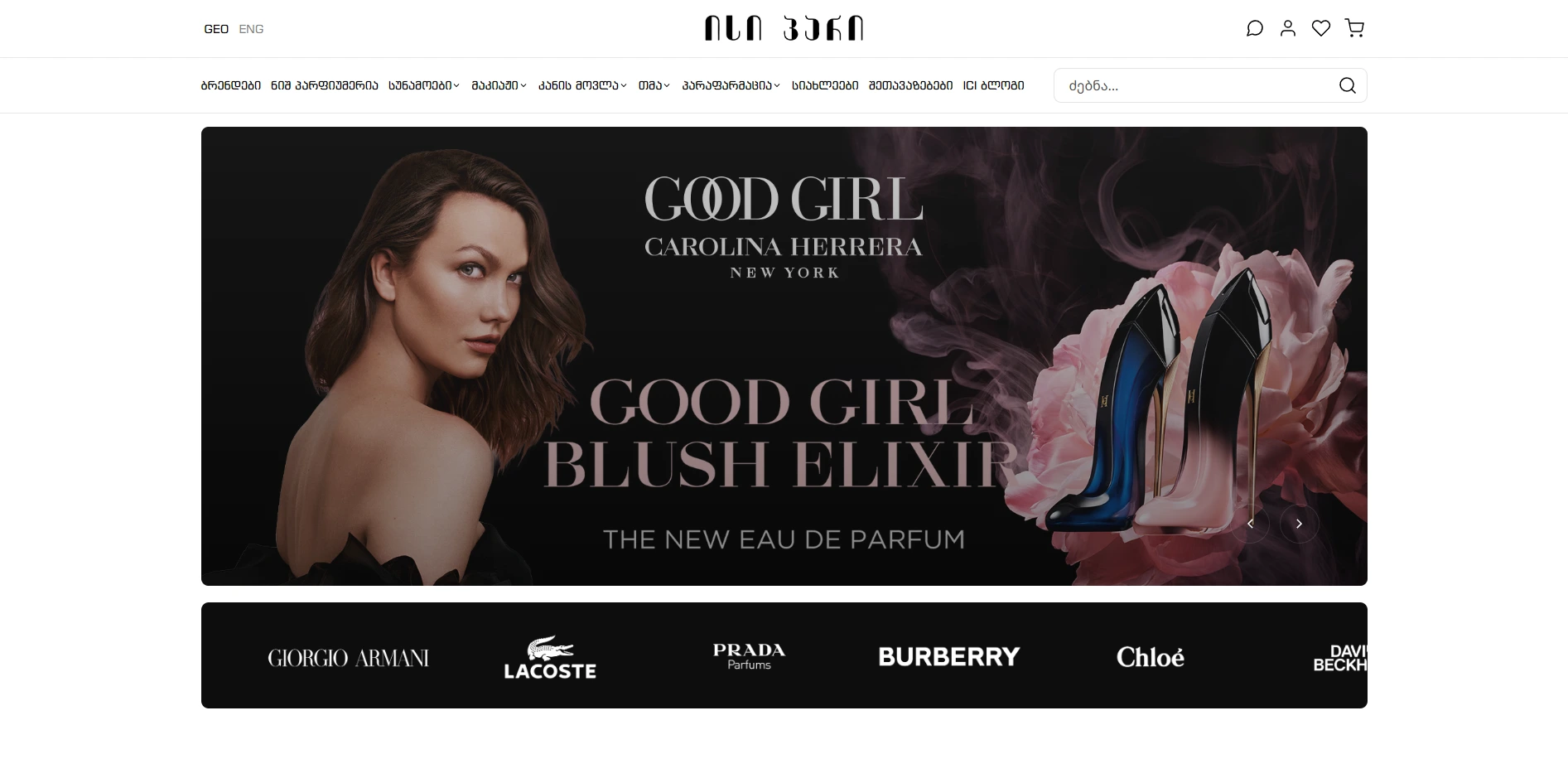Open the shopping cart icon
The width and height of the screenshot is (1568, 783).
click(1354, 29)
